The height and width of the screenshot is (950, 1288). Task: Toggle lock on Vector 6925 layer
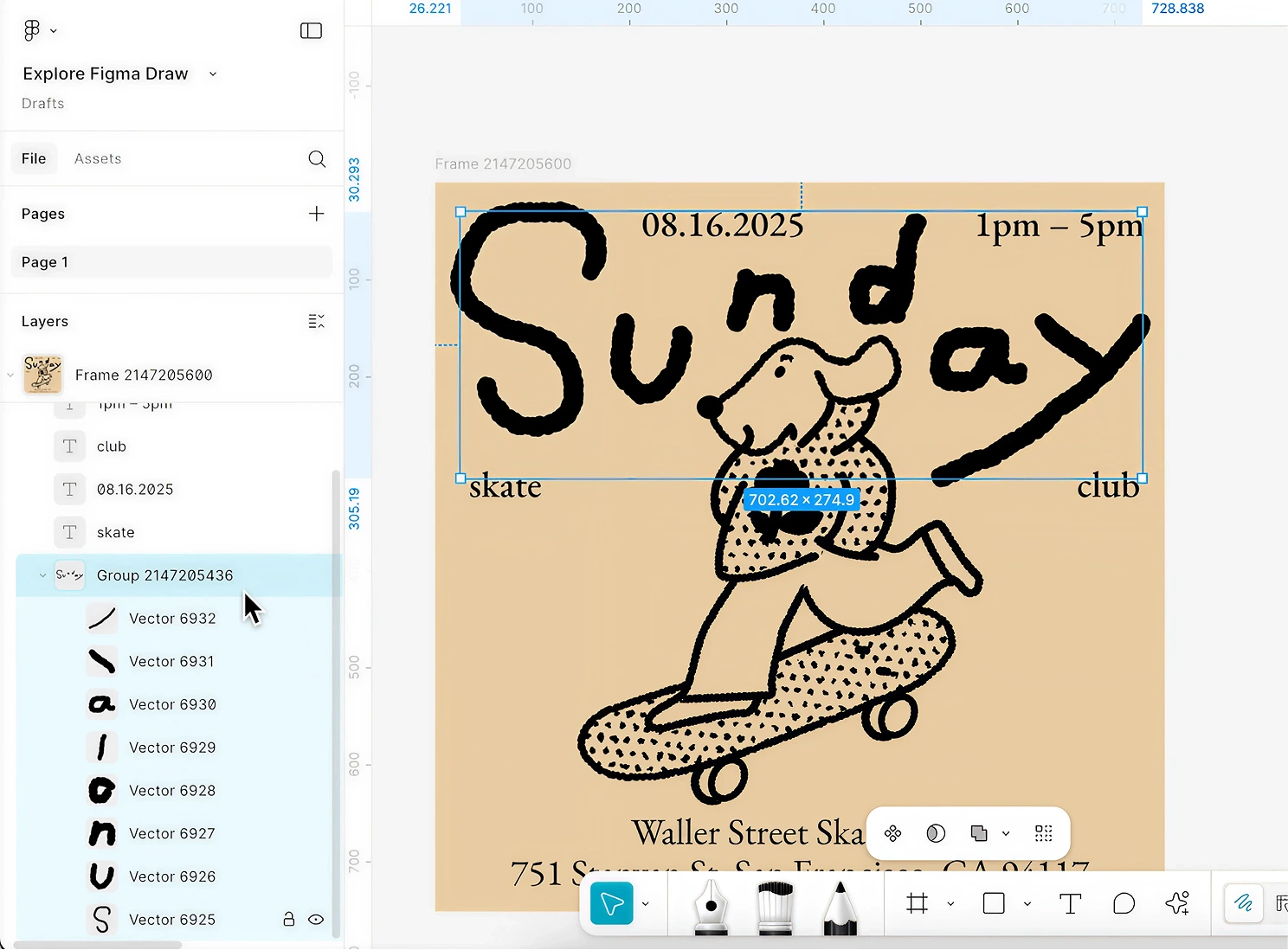pyautogui.click(x=289, y=920)
